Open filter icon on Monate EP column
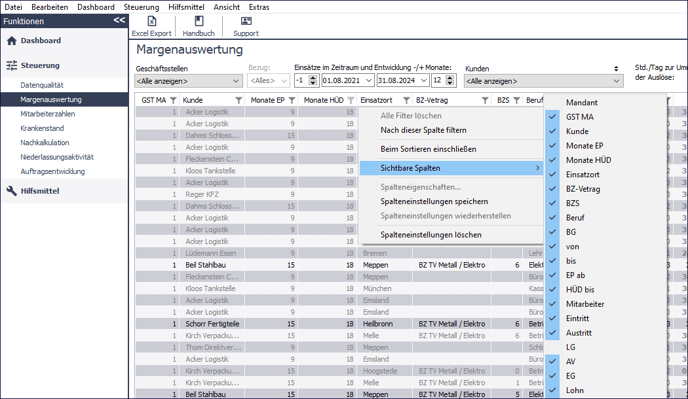The width and height of the screenshot is (688, 399). click(292, 101)
